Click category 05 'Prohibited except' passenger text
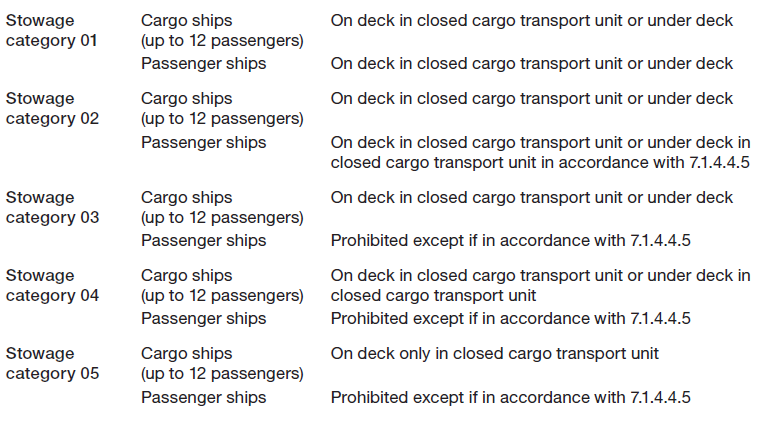 click(x=511, y=397)
